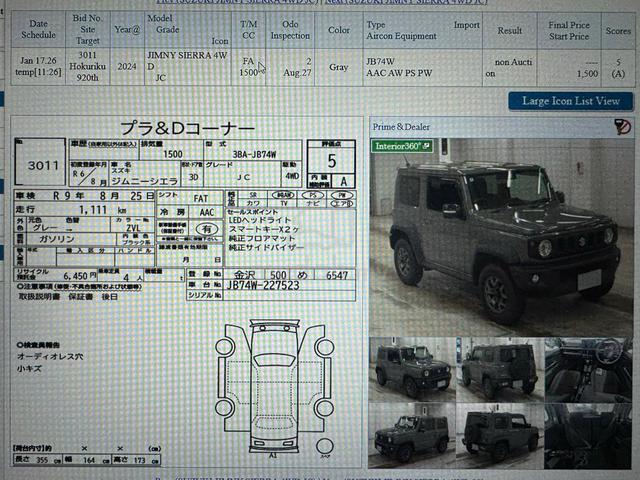Select the JIMNY SIERRA 4WD JC cell
This screenshot has width=640, height=480.
[188, 67]
